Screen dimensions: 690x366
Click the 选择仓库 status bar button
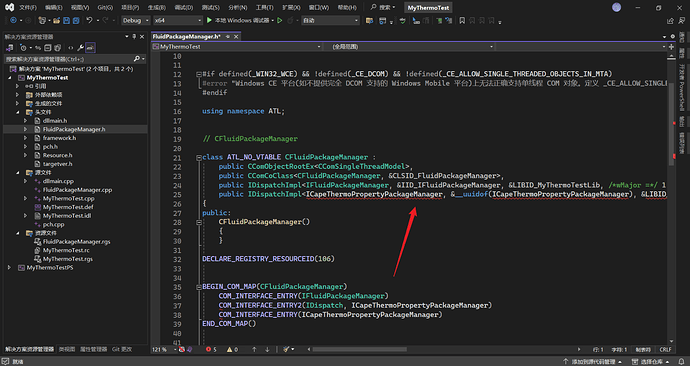[x=651, y=362]
